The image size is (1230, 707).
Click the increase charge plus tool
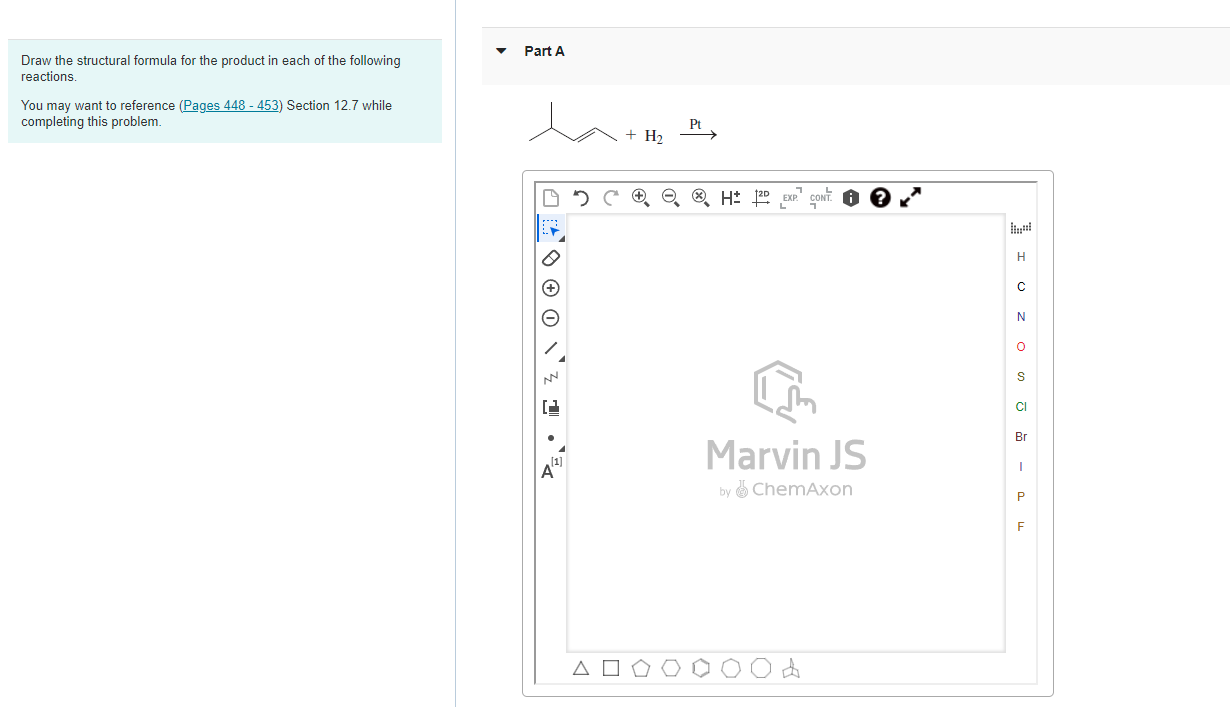(550, 288)
